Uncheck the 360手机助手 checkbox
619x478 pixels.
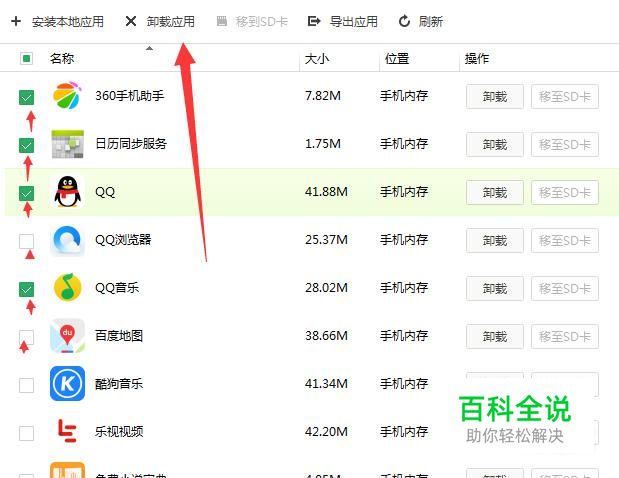26,97
